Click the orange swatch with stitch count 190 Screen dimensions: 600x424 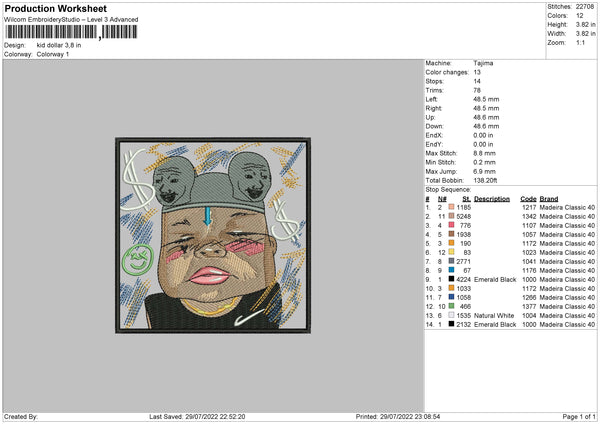(452, 243)
